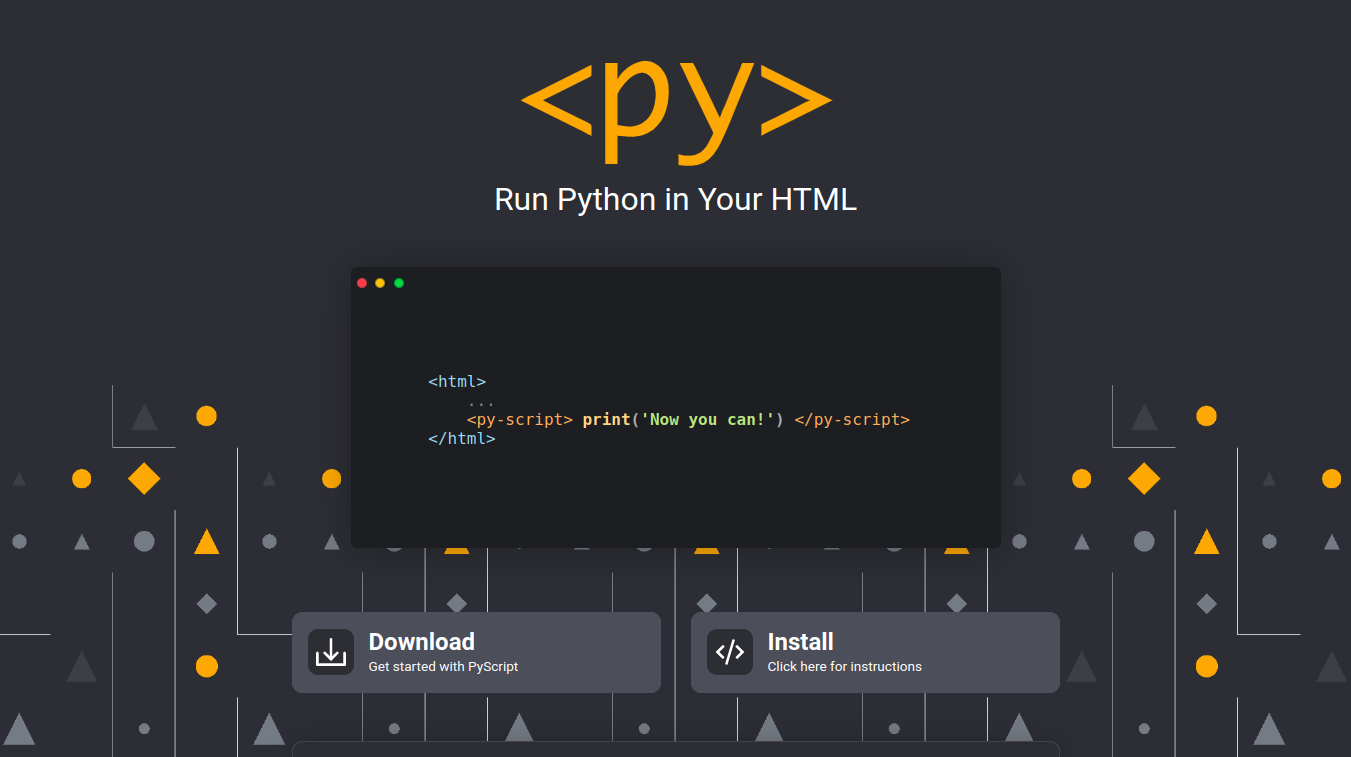Click the green traffic-light dot on code window
The height and width of the screenshot is (757, 1351).
pyautogui.click(x=398, y=282)
